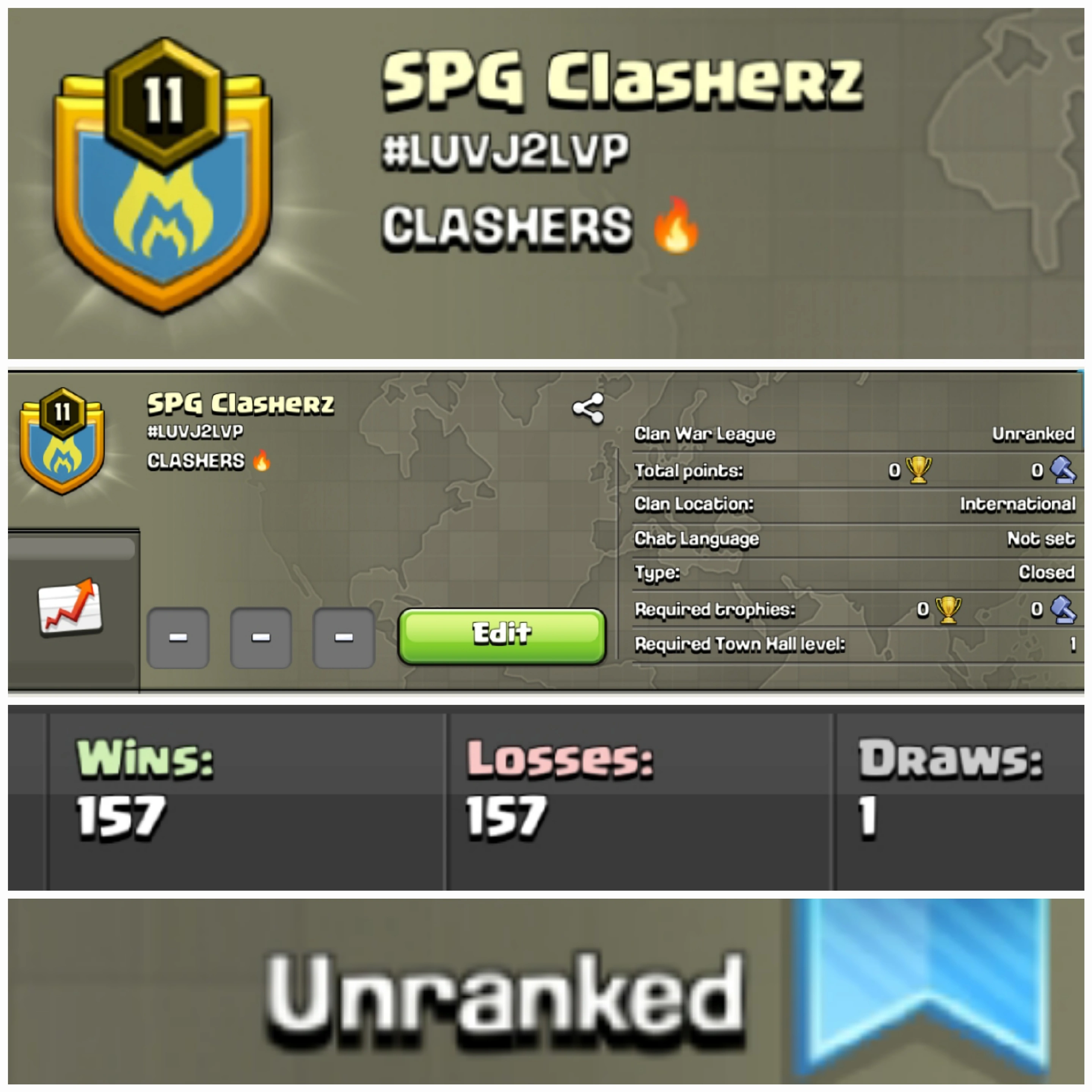Tap the Wins: 157 stat panel
1092x1092 pixels.
coord(247,802)
